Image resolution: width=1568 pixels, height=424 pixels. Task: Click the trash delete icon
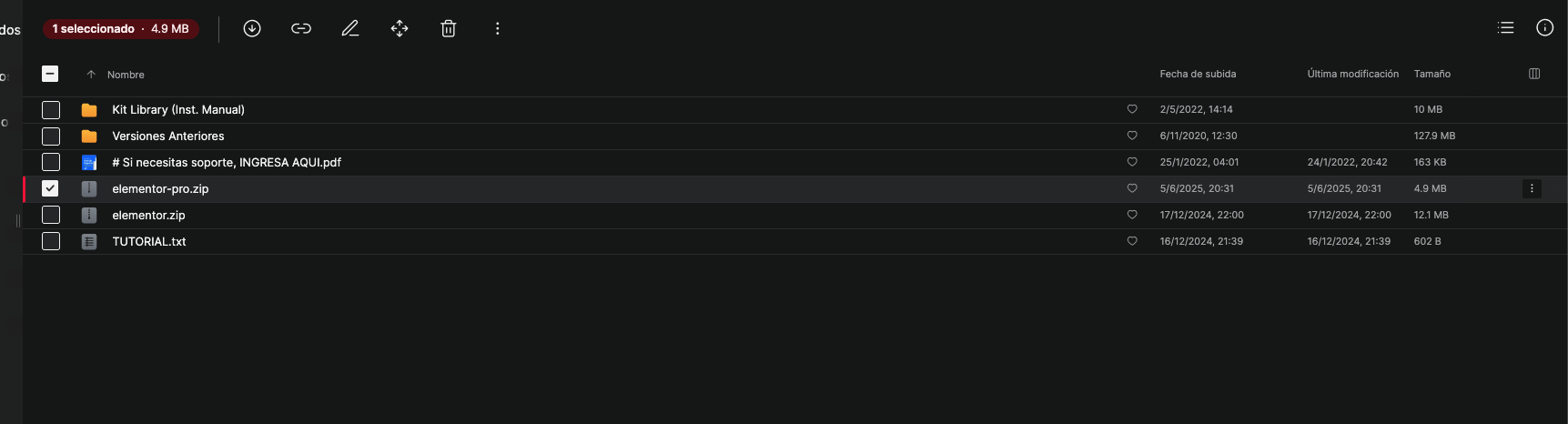click(449, 28)
